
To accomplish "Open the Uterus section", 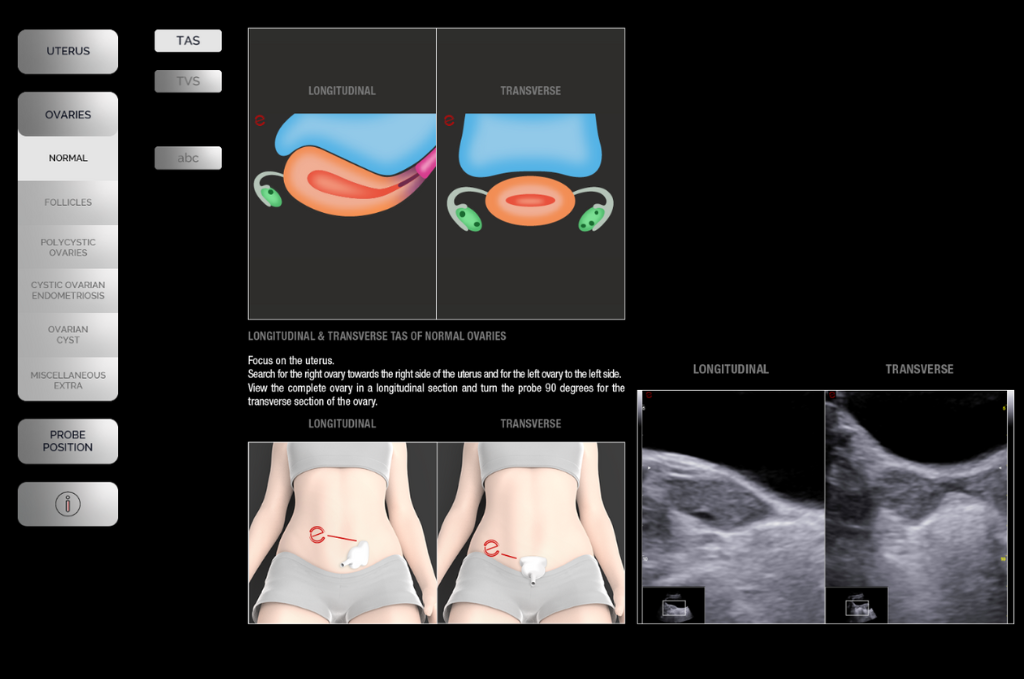I will point(68,51).
